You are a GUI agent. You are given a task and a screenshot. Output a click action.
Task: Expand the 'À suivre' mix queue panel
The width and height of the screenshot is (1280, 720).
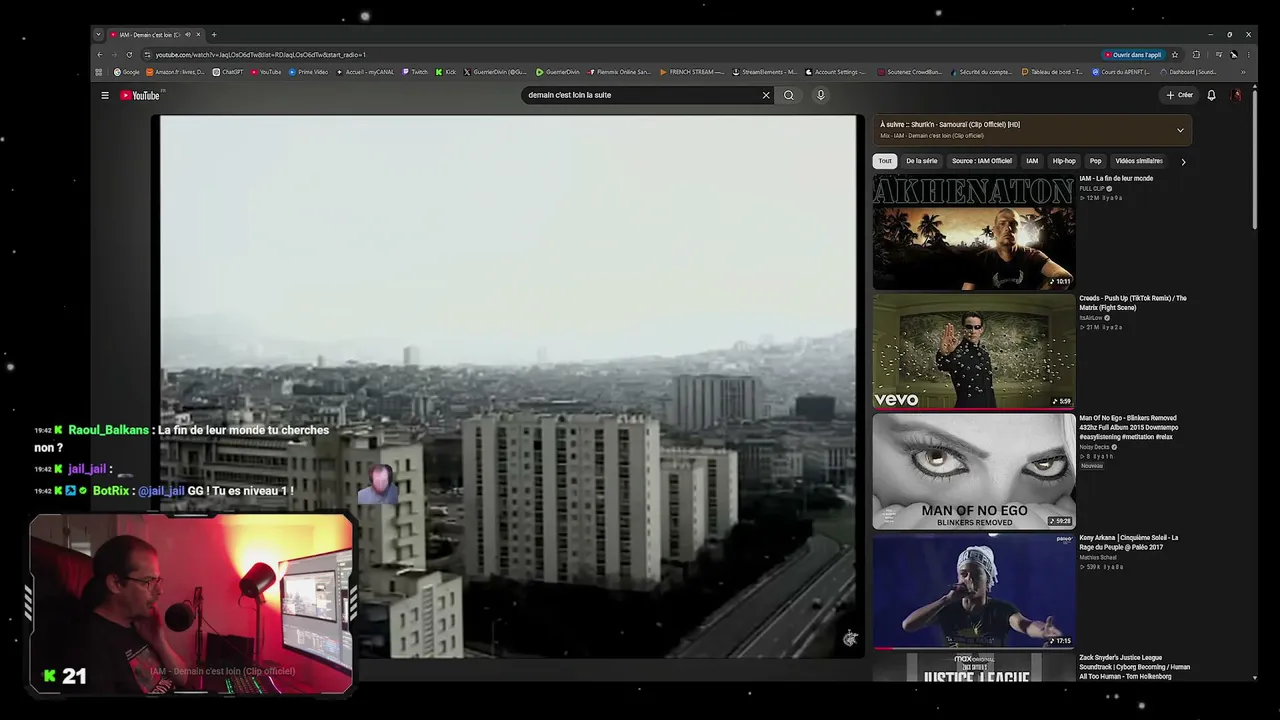pos(1180,130)
